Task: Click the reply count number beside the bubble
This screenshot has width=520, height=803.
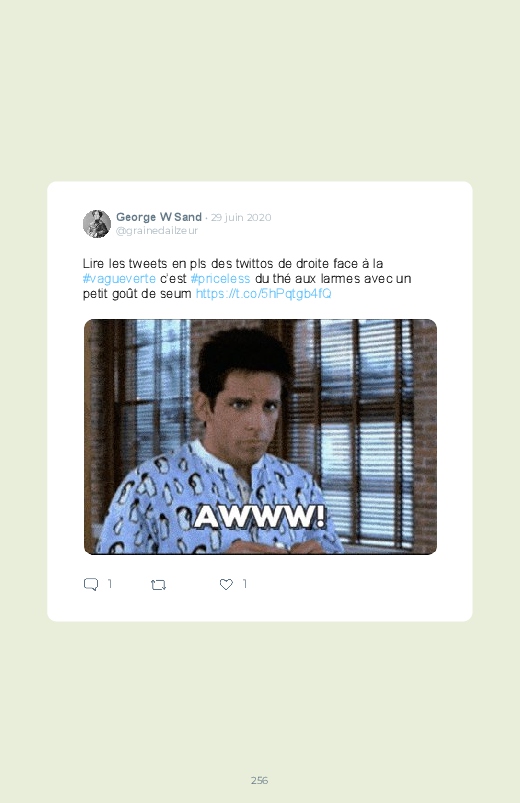Action: tap(109, 584)
